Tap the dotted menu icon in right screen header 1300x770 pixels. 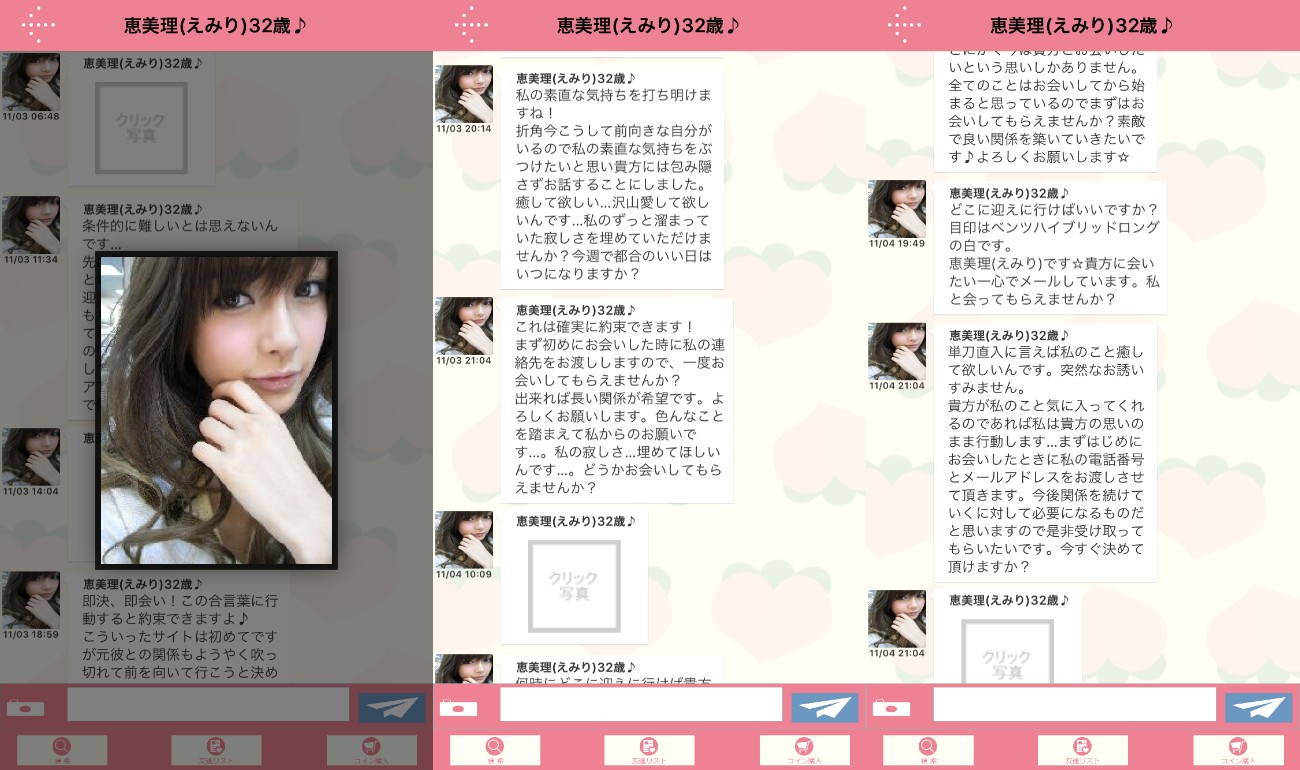pyautogui.click(x=905, y=25)
